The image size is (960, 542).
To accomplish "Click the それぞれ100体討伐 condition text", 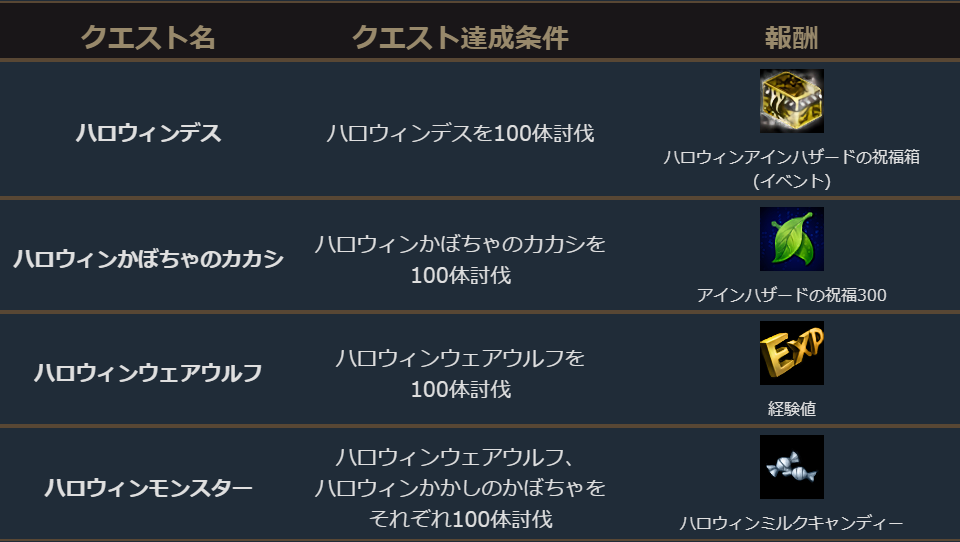I will (x=460, y=519).
